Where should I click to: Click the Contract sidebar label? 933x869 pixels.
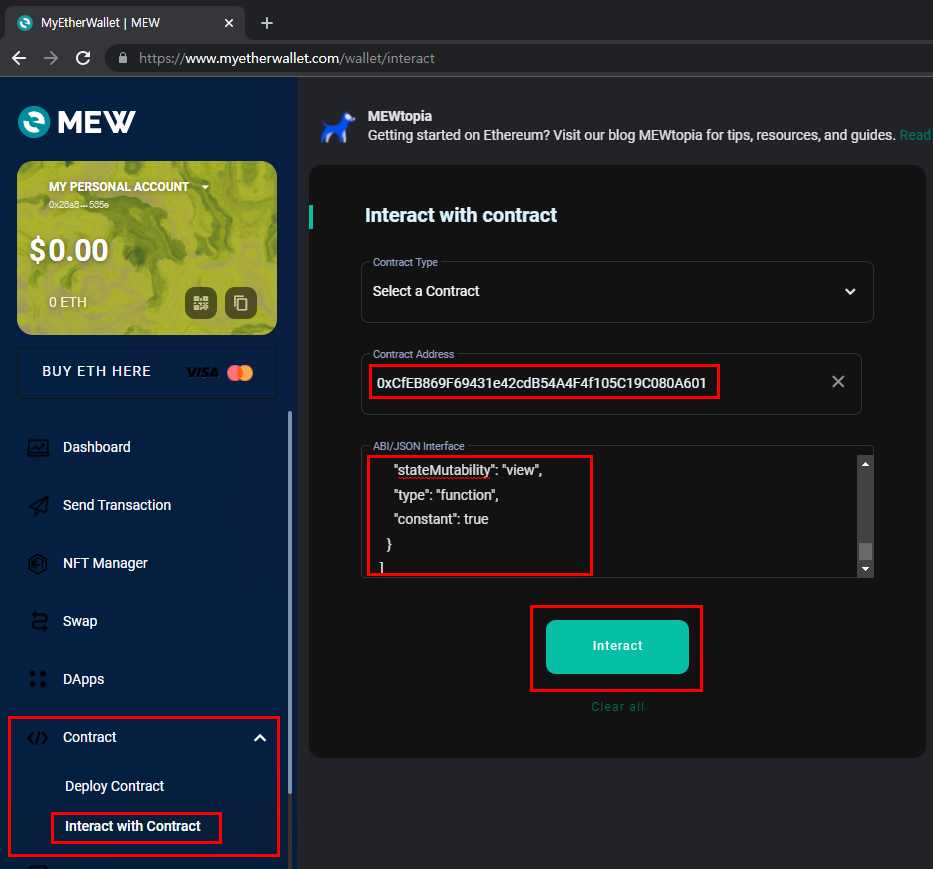point(90,737)
